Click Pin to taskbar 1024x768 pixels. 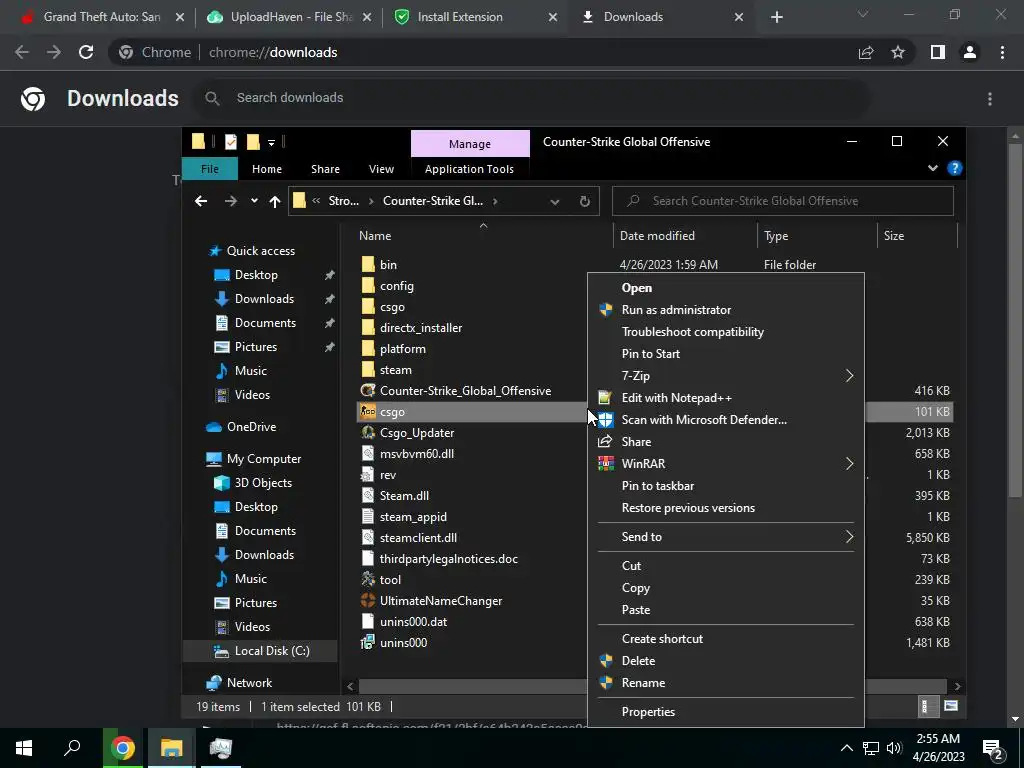point(658,486)
